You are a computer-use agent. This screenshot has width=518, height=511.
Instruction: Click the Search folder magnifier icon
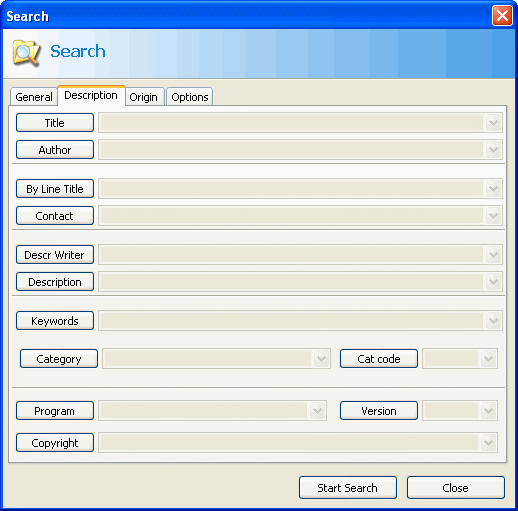point(26,53)
